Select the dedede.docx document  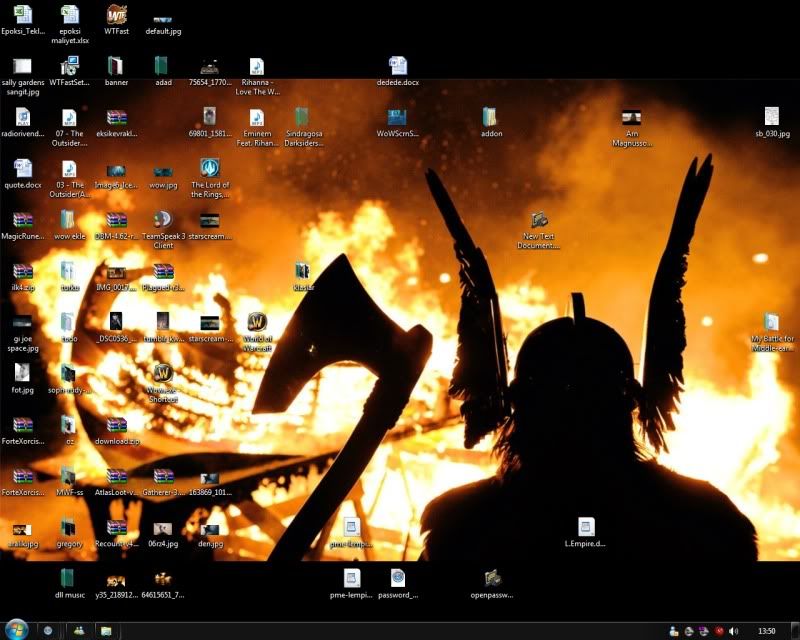click(x=398, y=67)
